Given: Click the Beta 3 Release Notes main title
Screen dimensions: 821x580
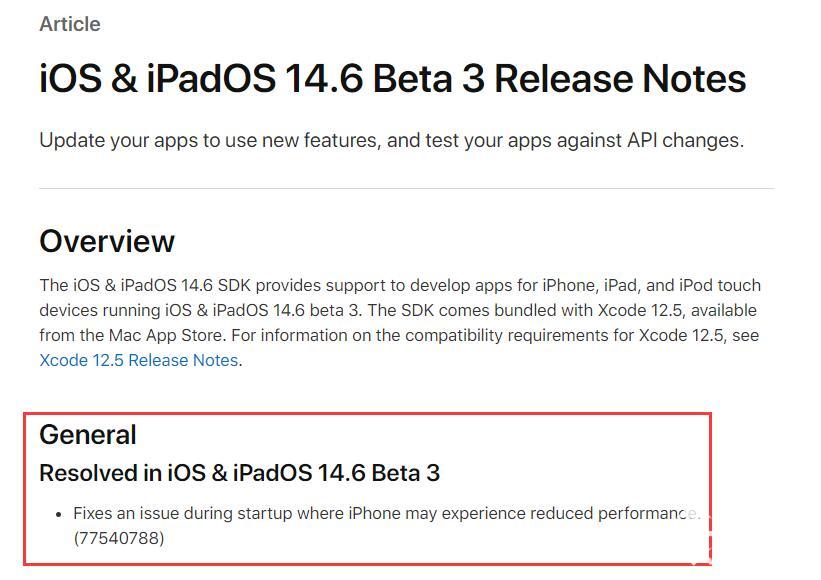Looking at the screenshot, I should (393, 79).
